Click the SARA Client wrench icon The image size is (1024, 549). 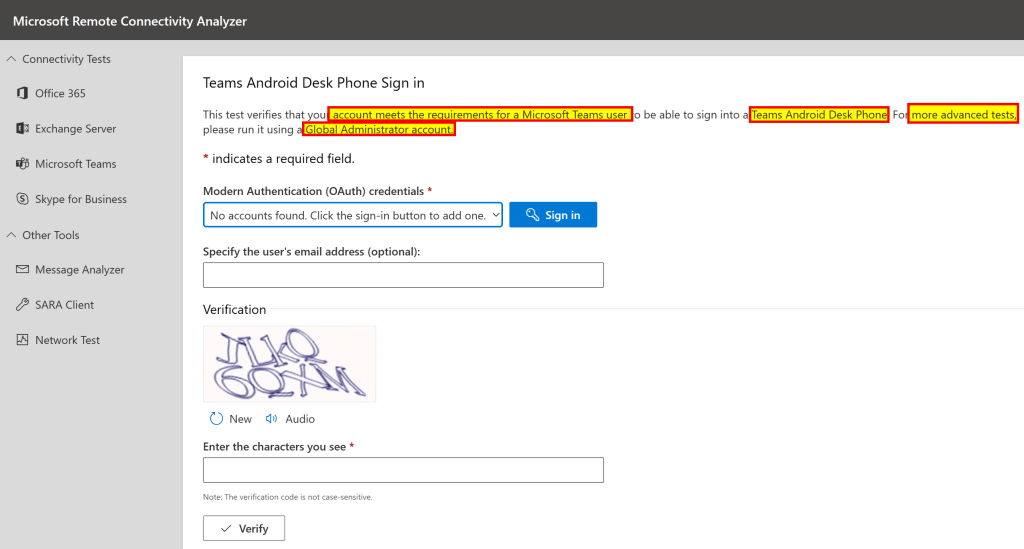pyautogui.click(x=22, y=305)
